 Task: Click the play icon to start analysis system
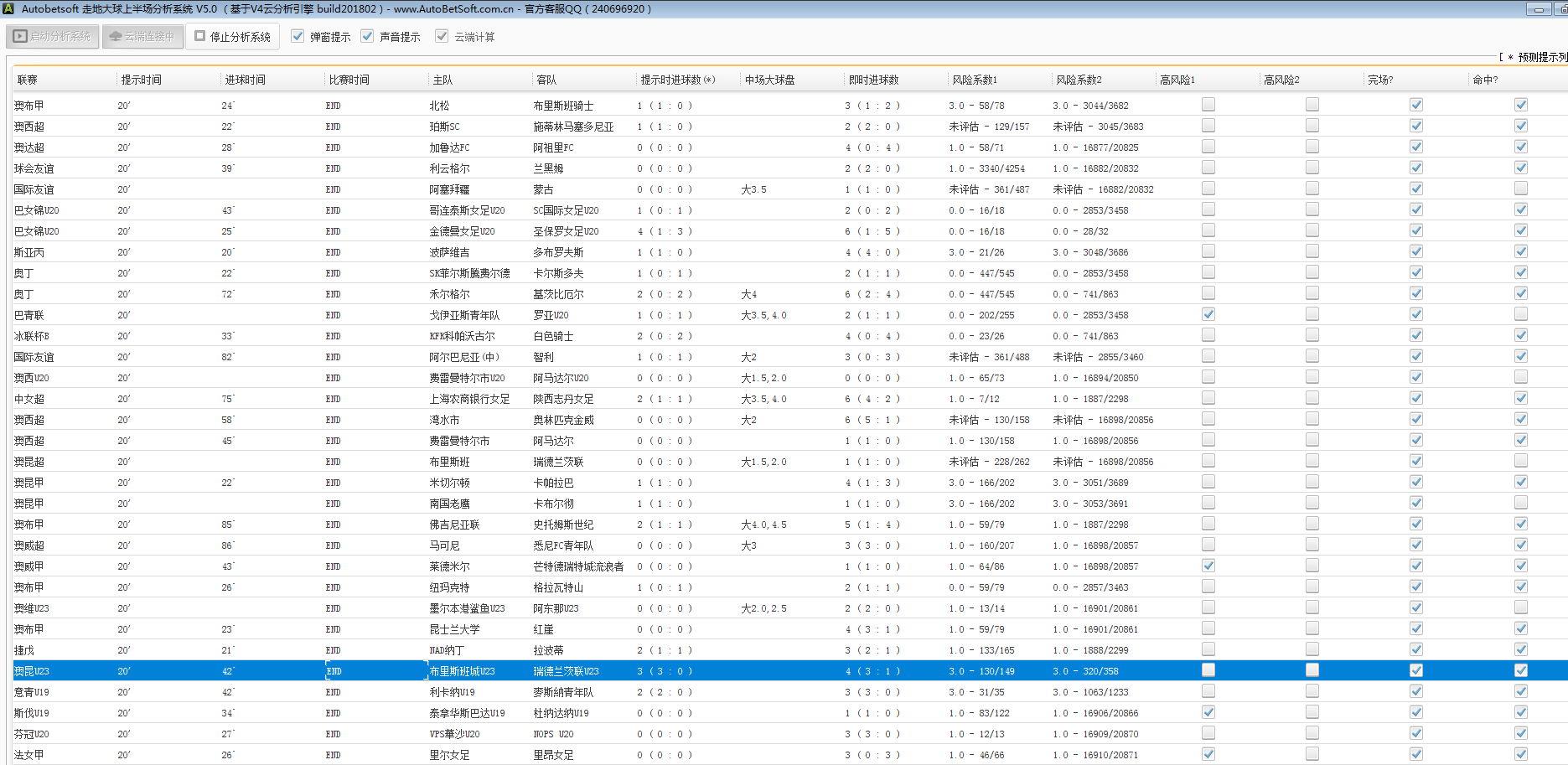point(21,37)
